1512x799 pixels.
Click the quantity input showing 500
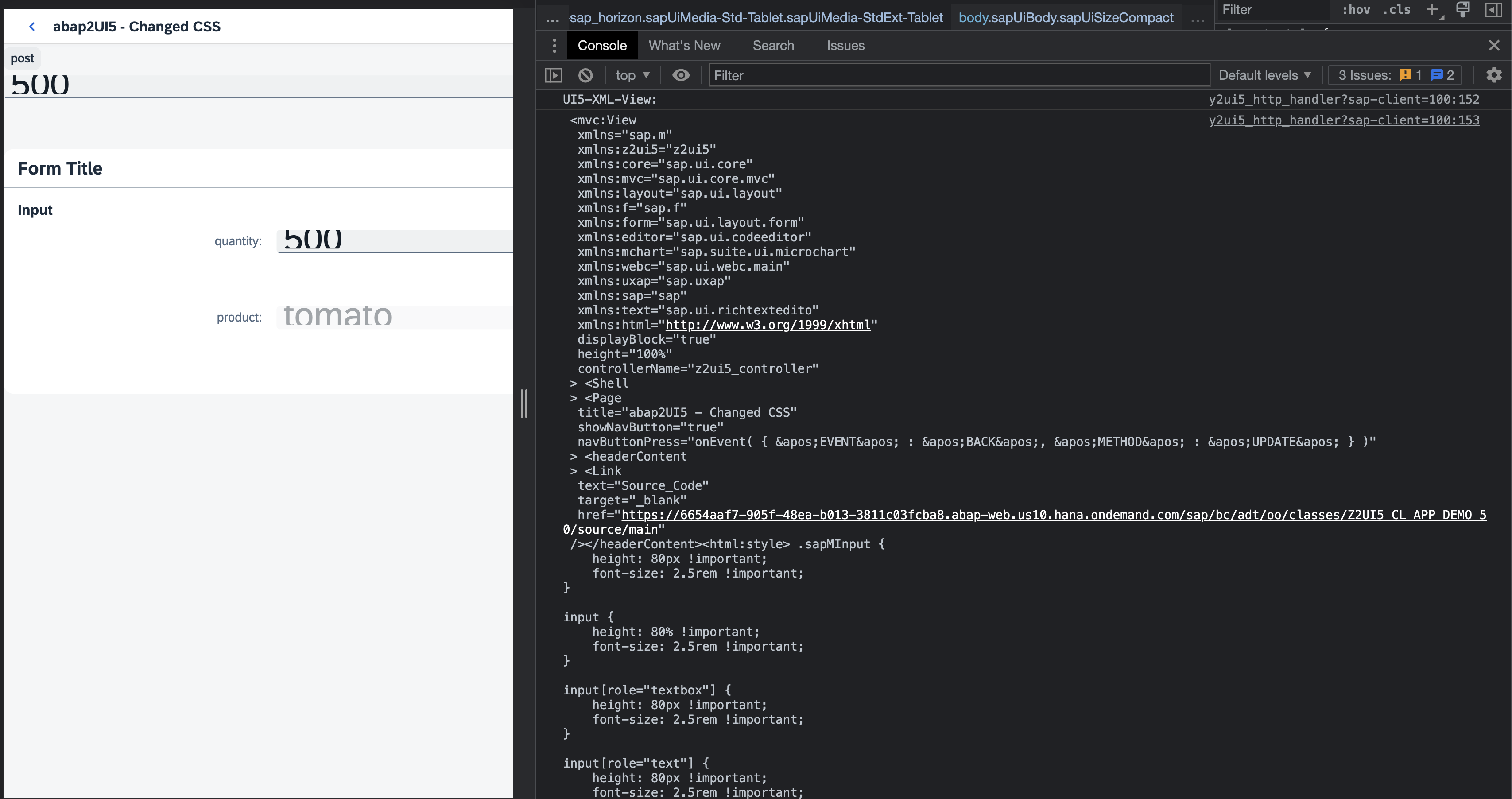pos(393,240)
